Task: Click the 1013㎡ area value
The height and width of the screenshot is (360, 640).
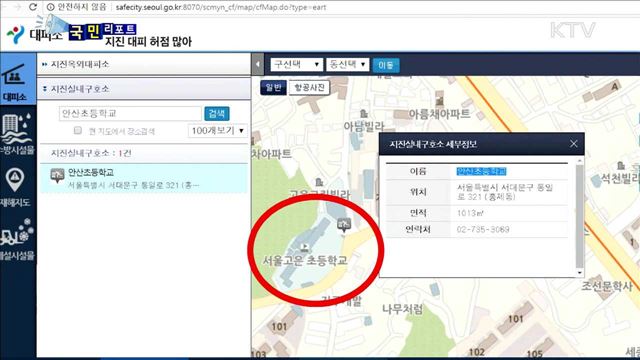Action: 470,213
